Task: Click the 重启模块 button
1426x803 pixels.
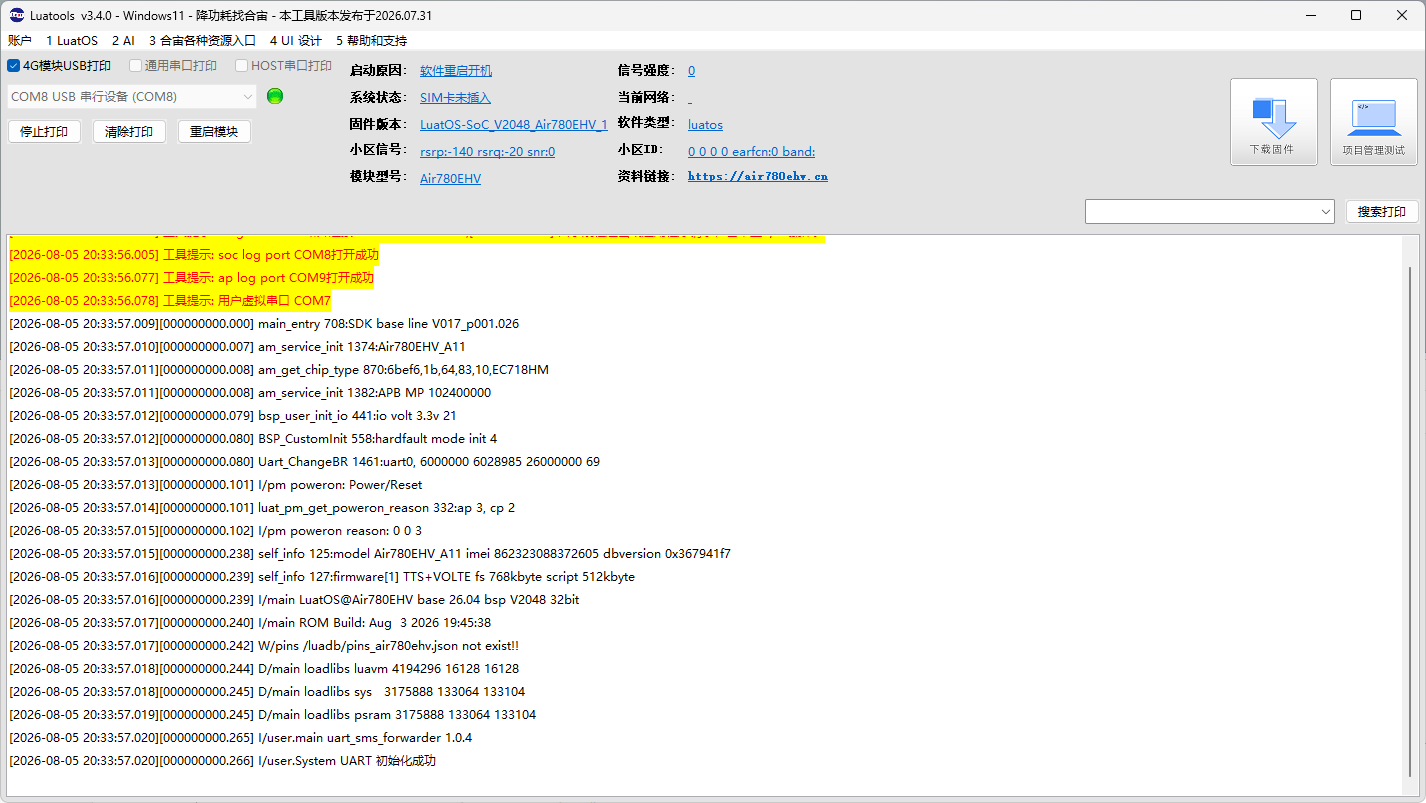Action: 214,132
